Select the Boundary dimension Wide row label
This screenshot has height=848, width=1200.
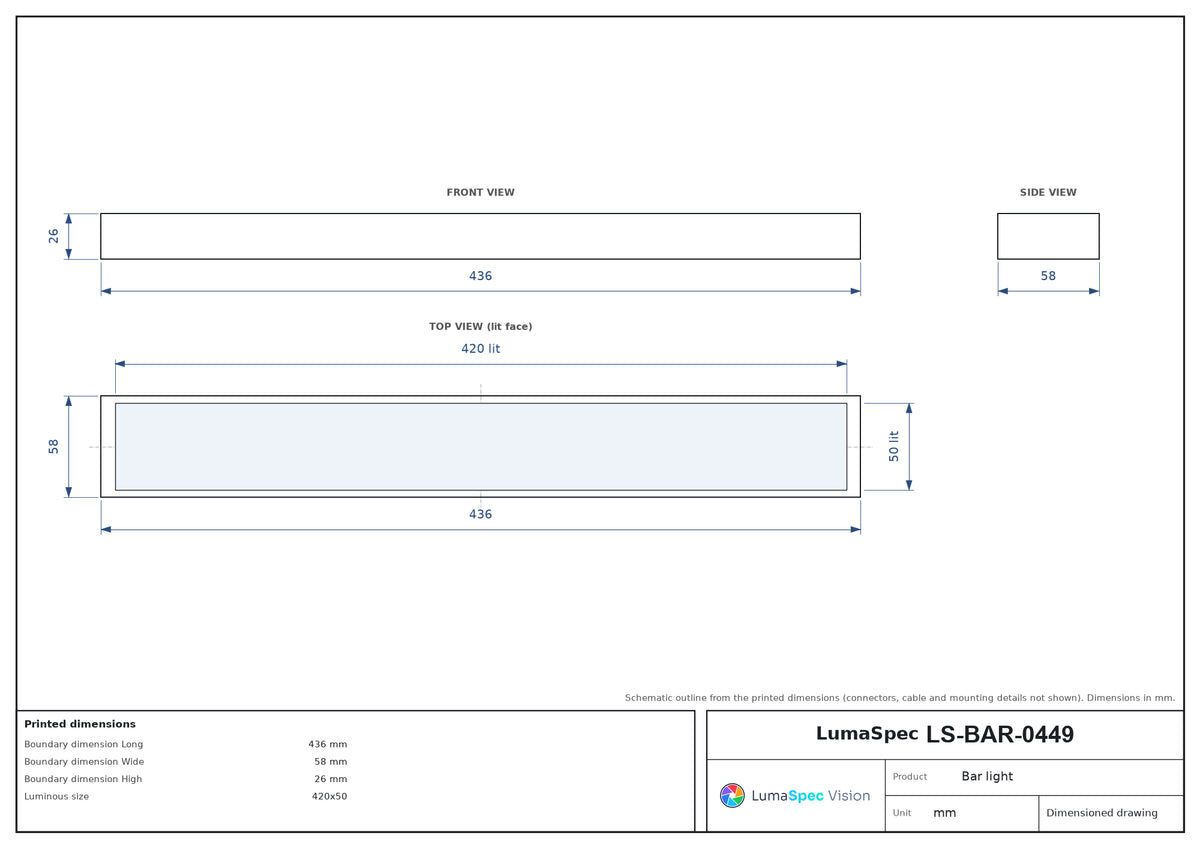pyautogui.click(x=84, y=762)
